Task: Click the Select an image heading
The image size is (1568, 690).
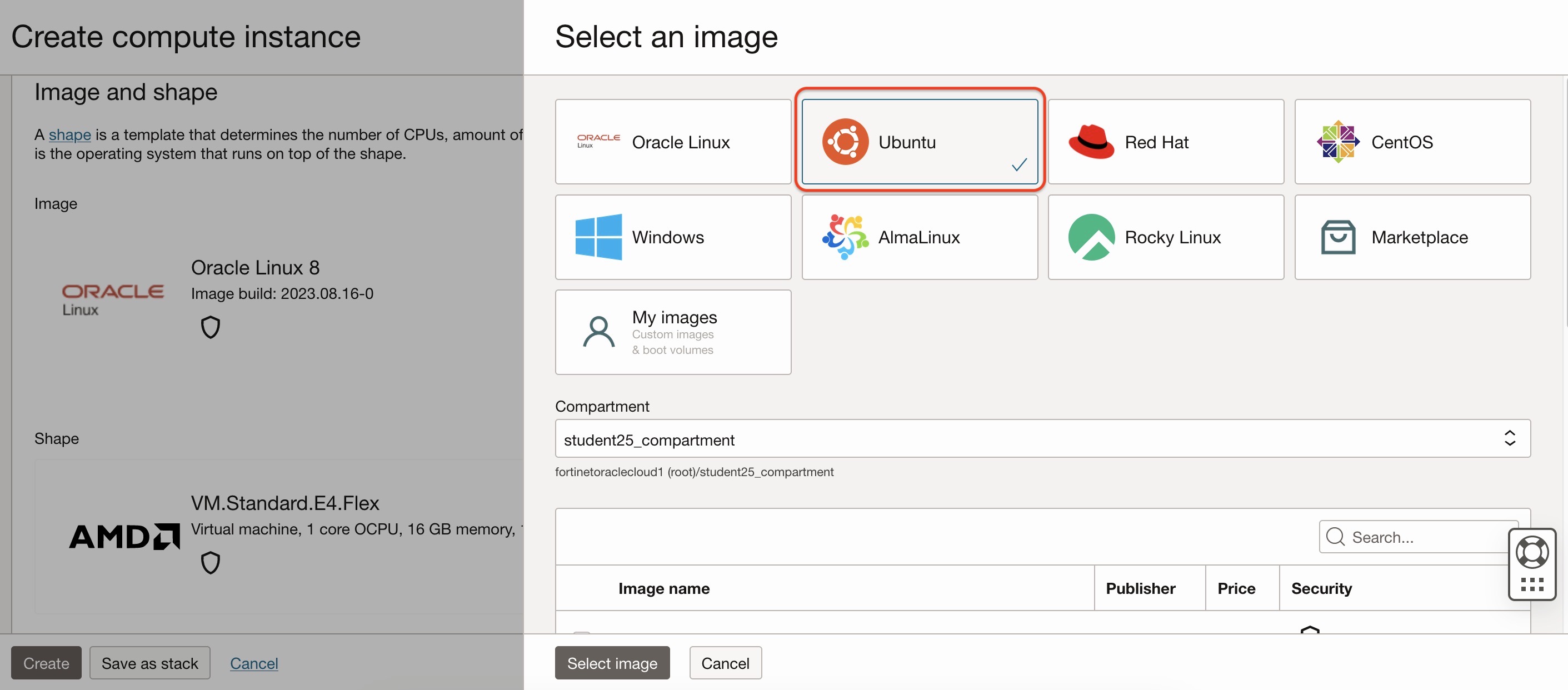Action: (666, 37)
